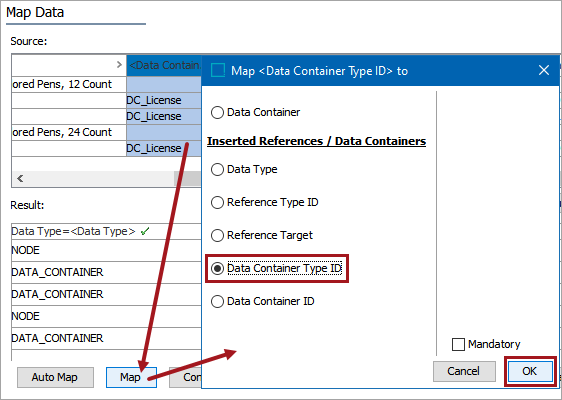The width and height of the screenshot is (562, 400).
Task: Pick the Reference Target radio button
Action: click(217, 235)
